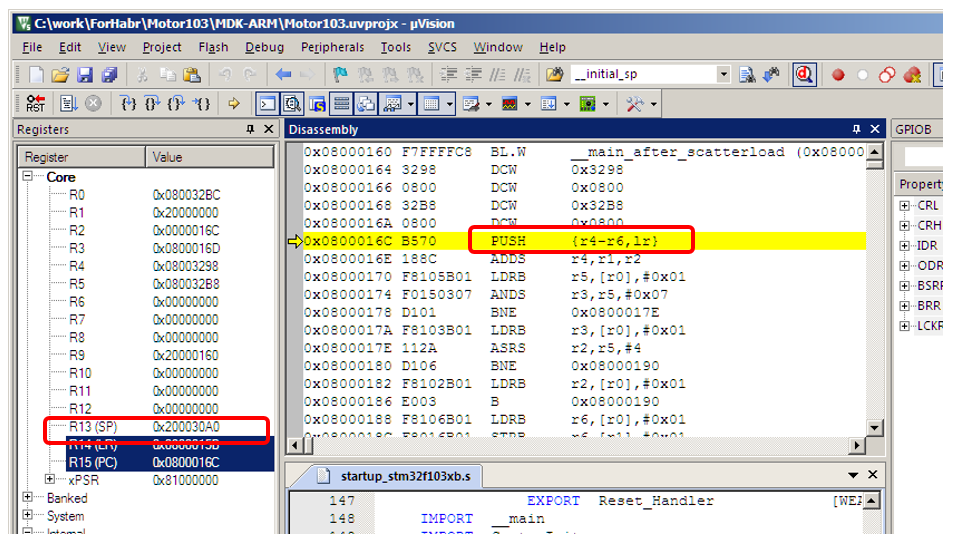The height and width of the screenshot is (544, 957).
Task: Expand the Banked register group
Action: tap(27, 497)
